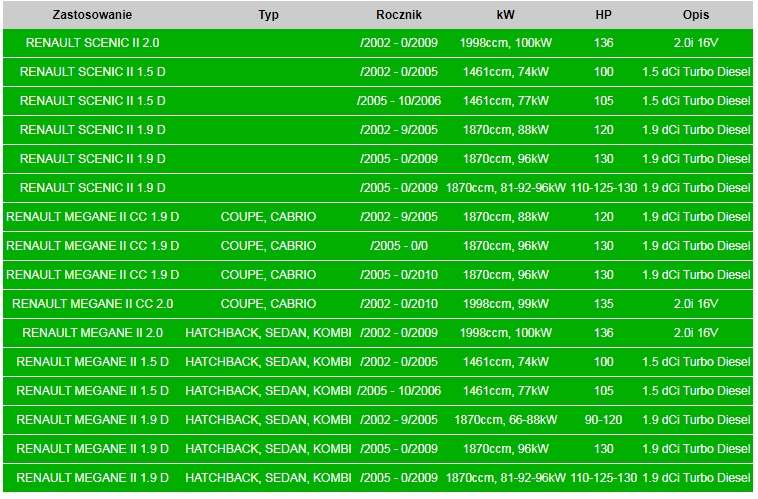Click the '1998ccm, 99kW' cell

click(x=506, y=304)
